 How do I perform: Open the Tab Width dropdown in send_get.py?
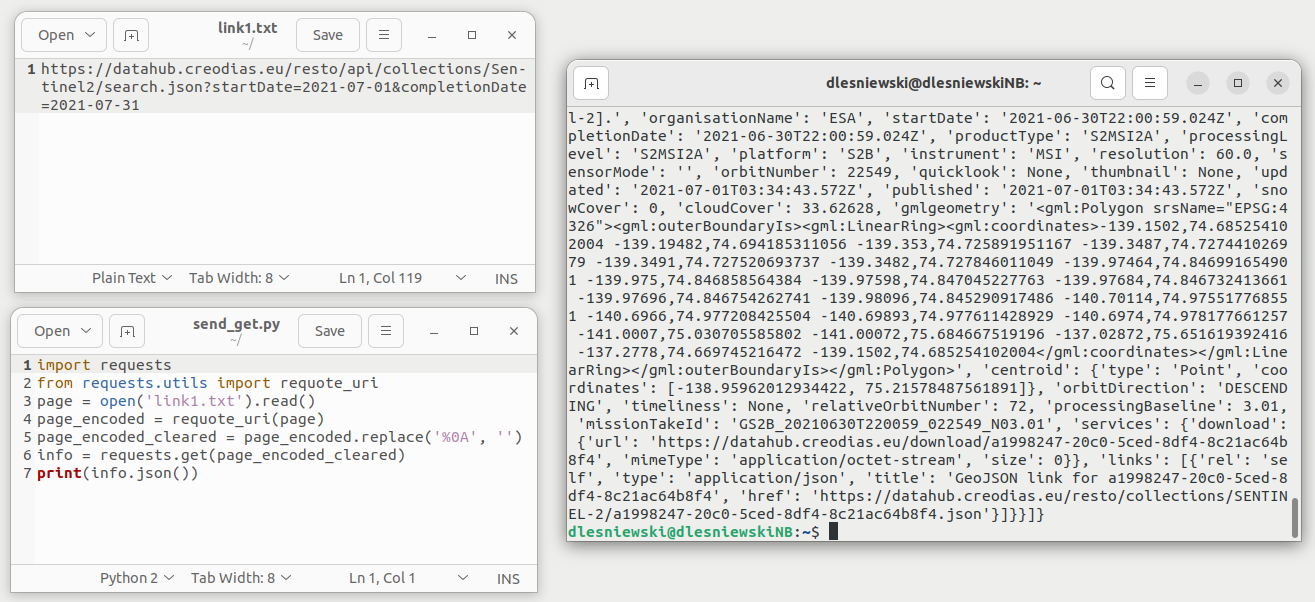239,578
